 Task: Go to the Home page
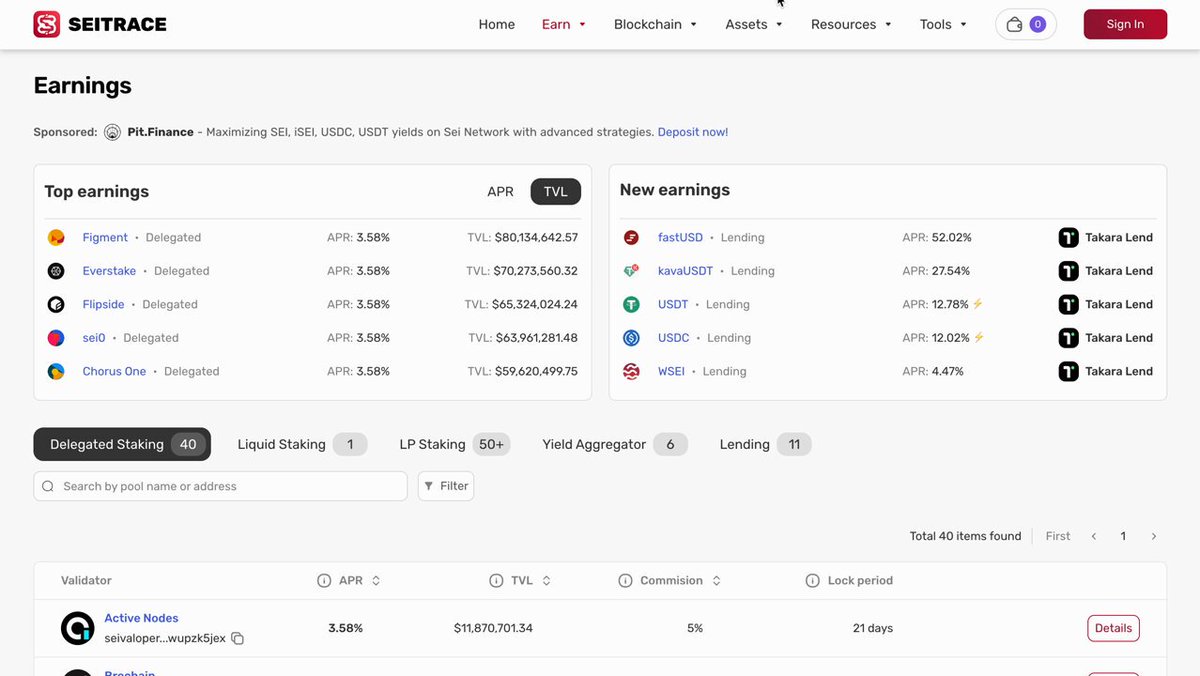pos(497,24)
